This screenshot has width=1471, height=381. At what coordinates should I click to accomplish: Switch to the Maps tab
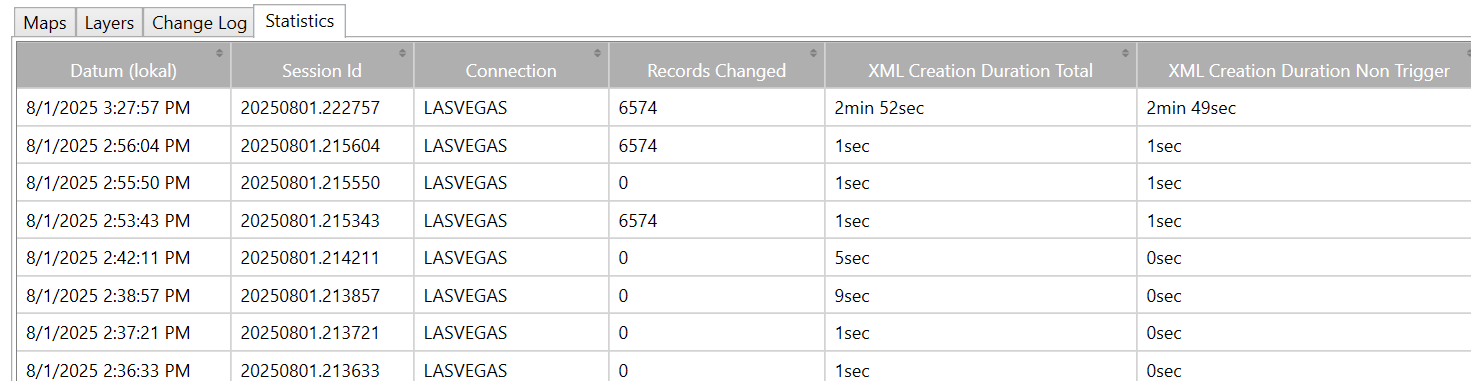[x=45, y=23]
